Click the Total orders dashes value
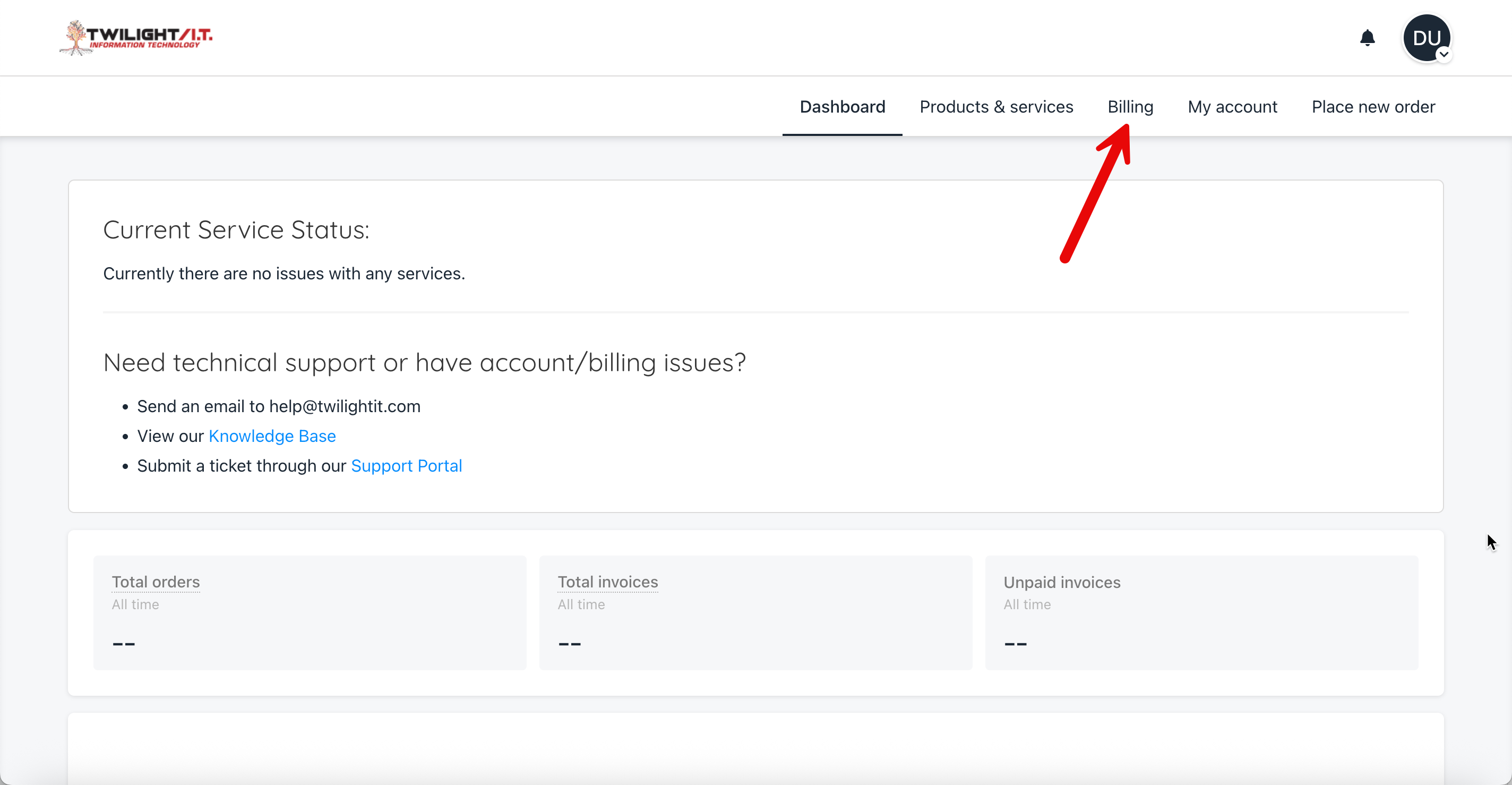Screen dimensions: 1512x785 (x=124, y=644)
